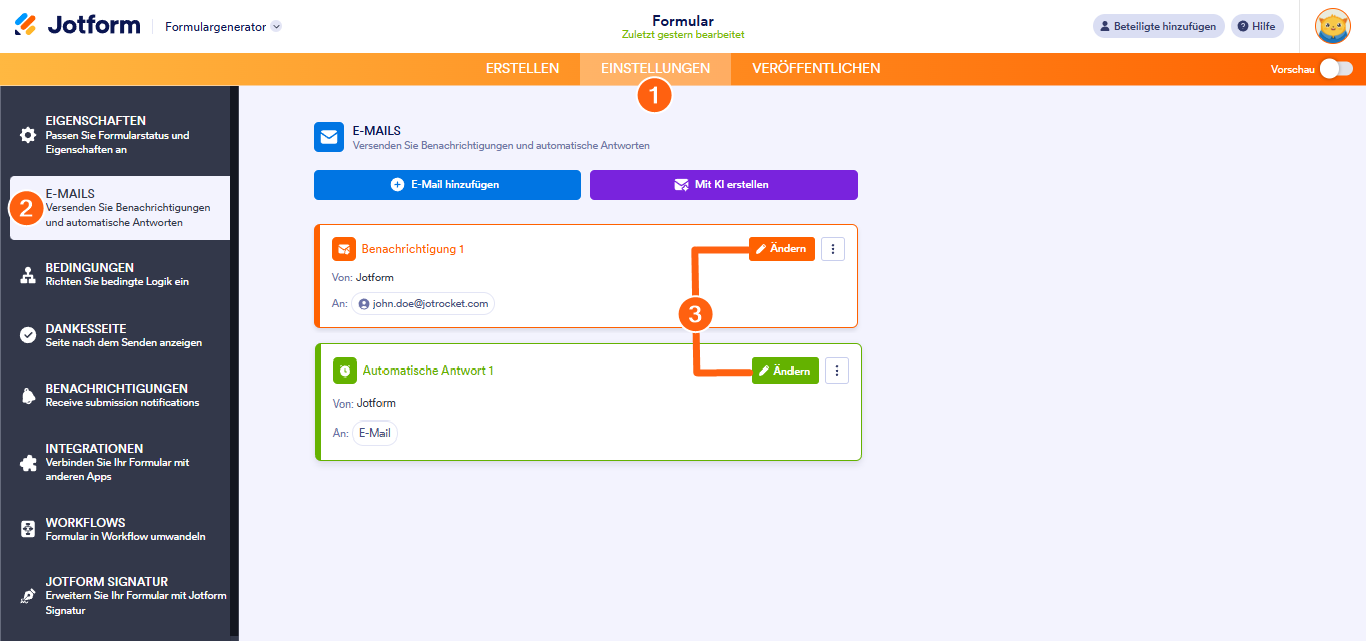Screen dimensions: 1366x641
Task: Click Ändern on Automatische Antwort 1
Action: click(785, 371)
